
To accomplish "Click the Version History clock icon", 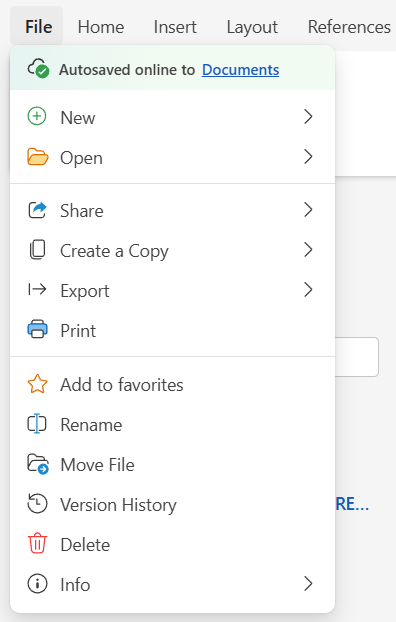I will coord(37,504).
